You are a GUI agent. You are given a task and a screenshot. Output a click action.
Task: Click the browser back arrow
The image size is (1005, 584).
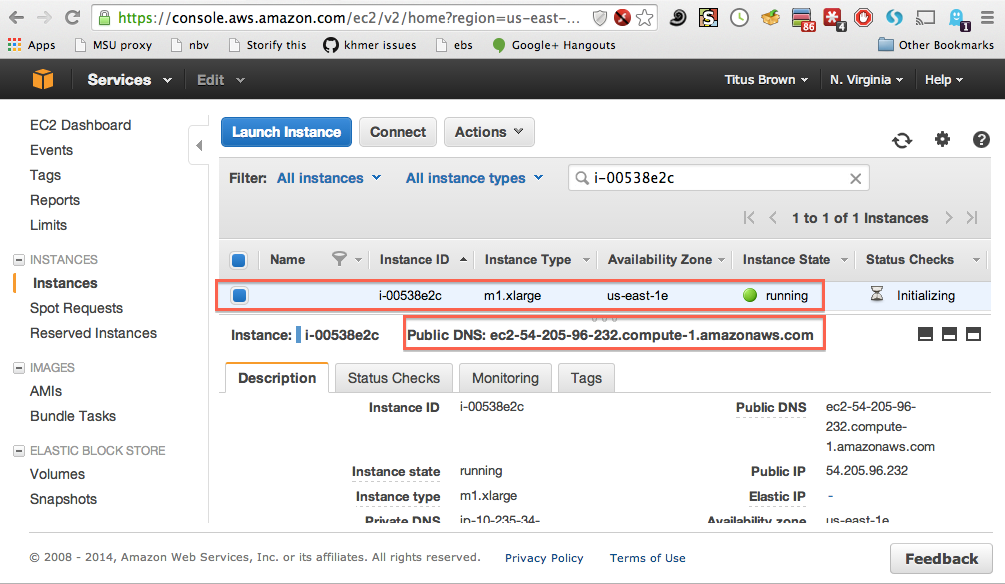coord(17,18)
